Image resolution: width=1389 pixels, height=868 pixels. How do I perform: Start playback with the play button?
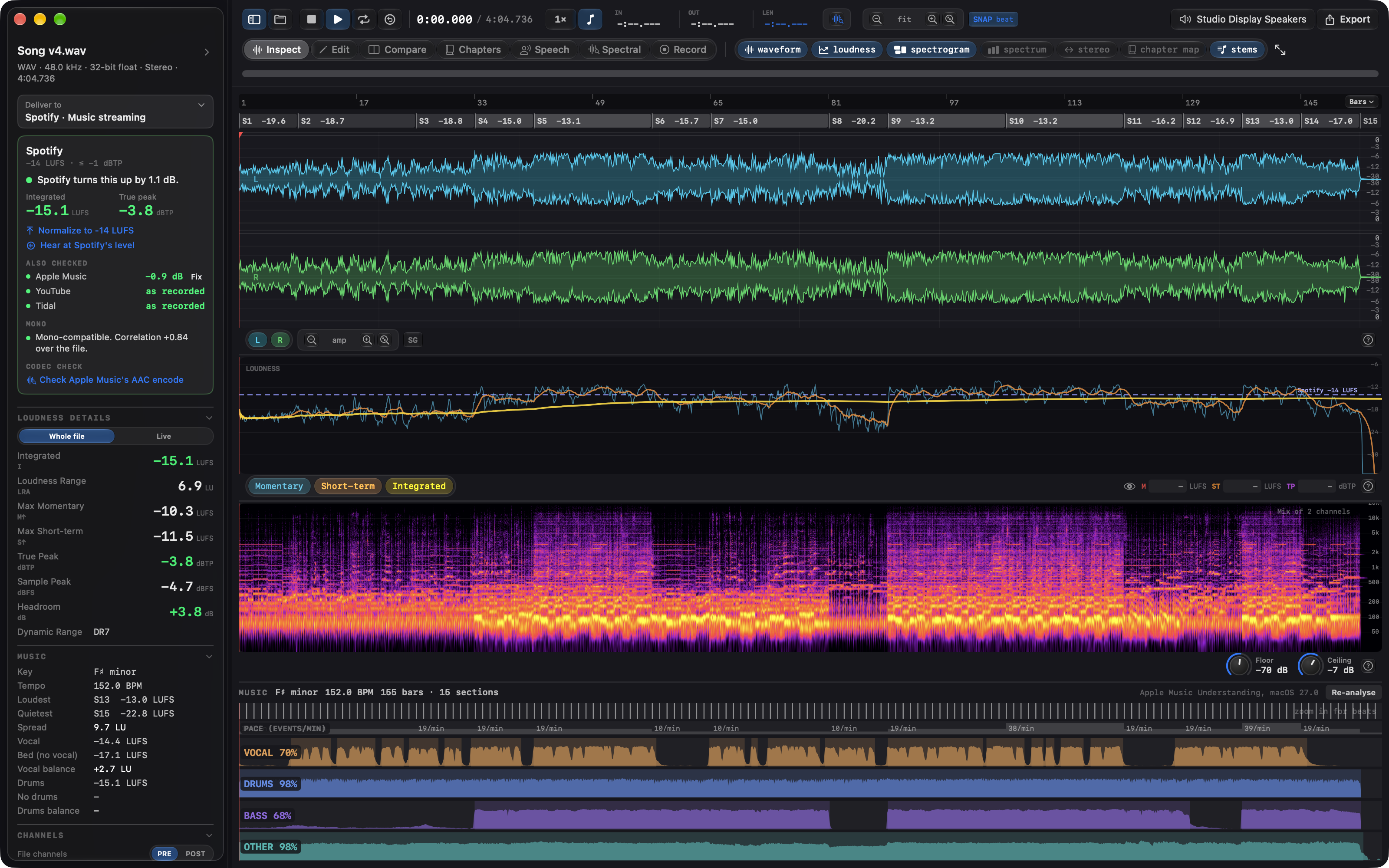338,20
